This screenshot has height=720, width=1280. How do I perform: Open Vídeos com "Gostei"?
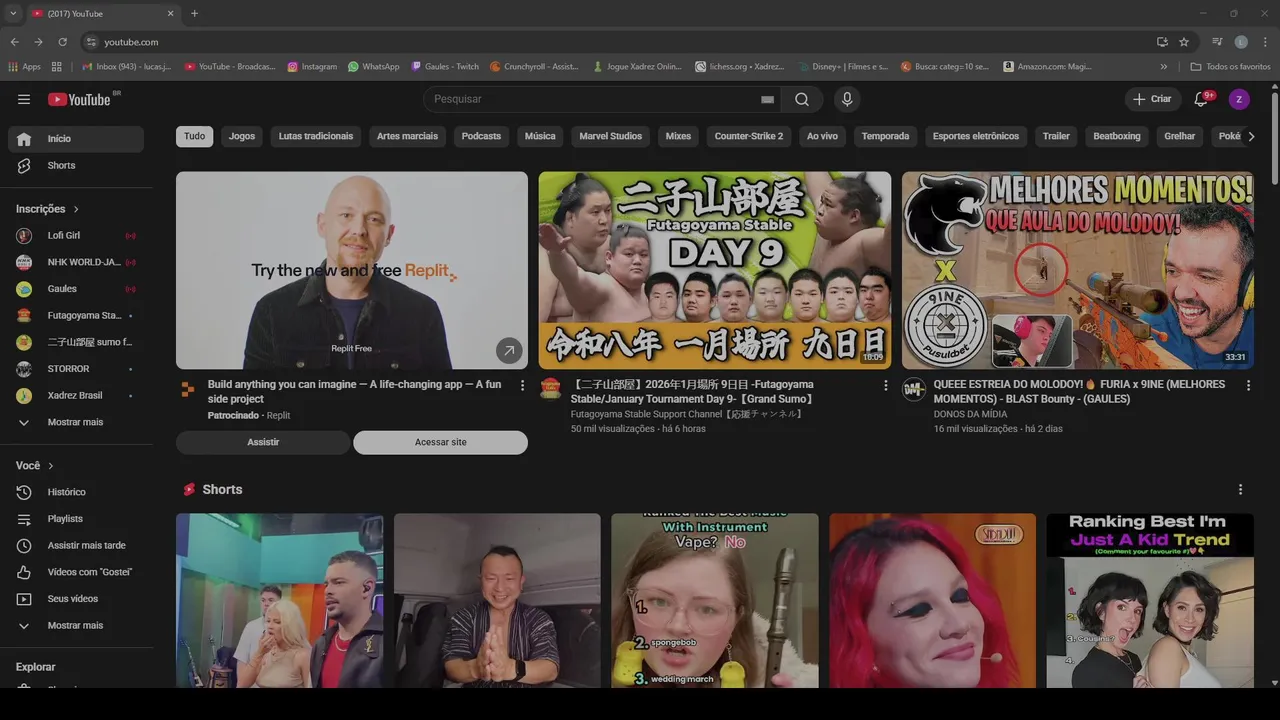pyautogui.click(x=76, y=572)
